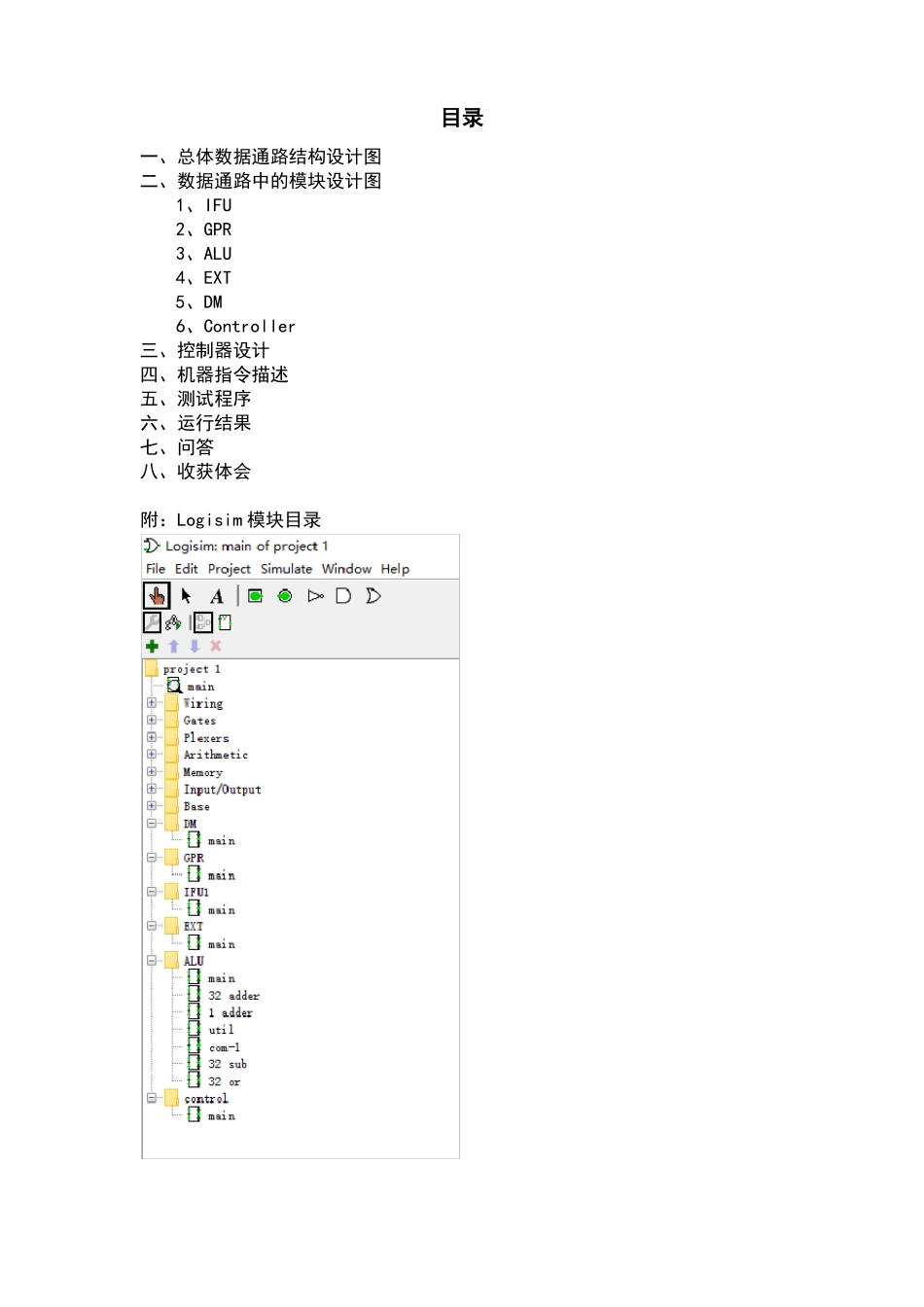Screen dimensions: 924x1307
Task: Open the main circuit with magnifier icon
Action: (175, 686)
